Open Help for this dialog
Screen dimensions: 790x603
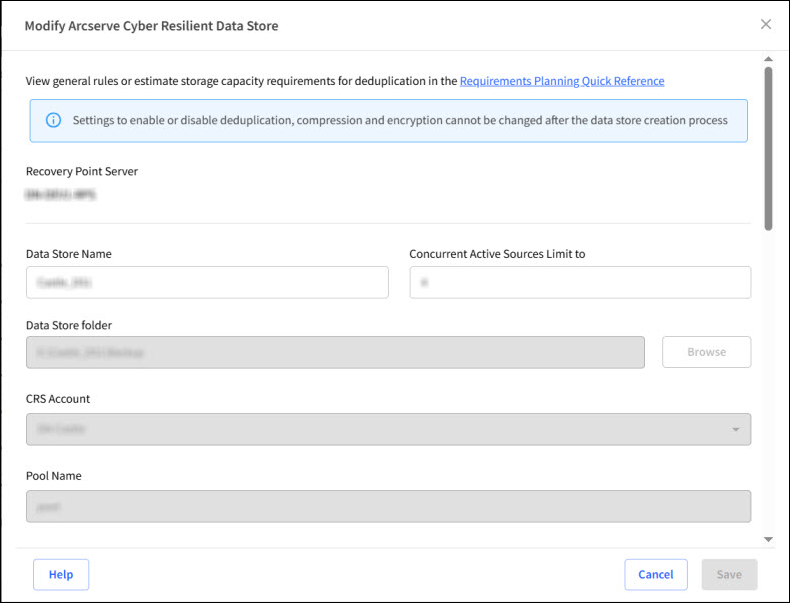61,575
